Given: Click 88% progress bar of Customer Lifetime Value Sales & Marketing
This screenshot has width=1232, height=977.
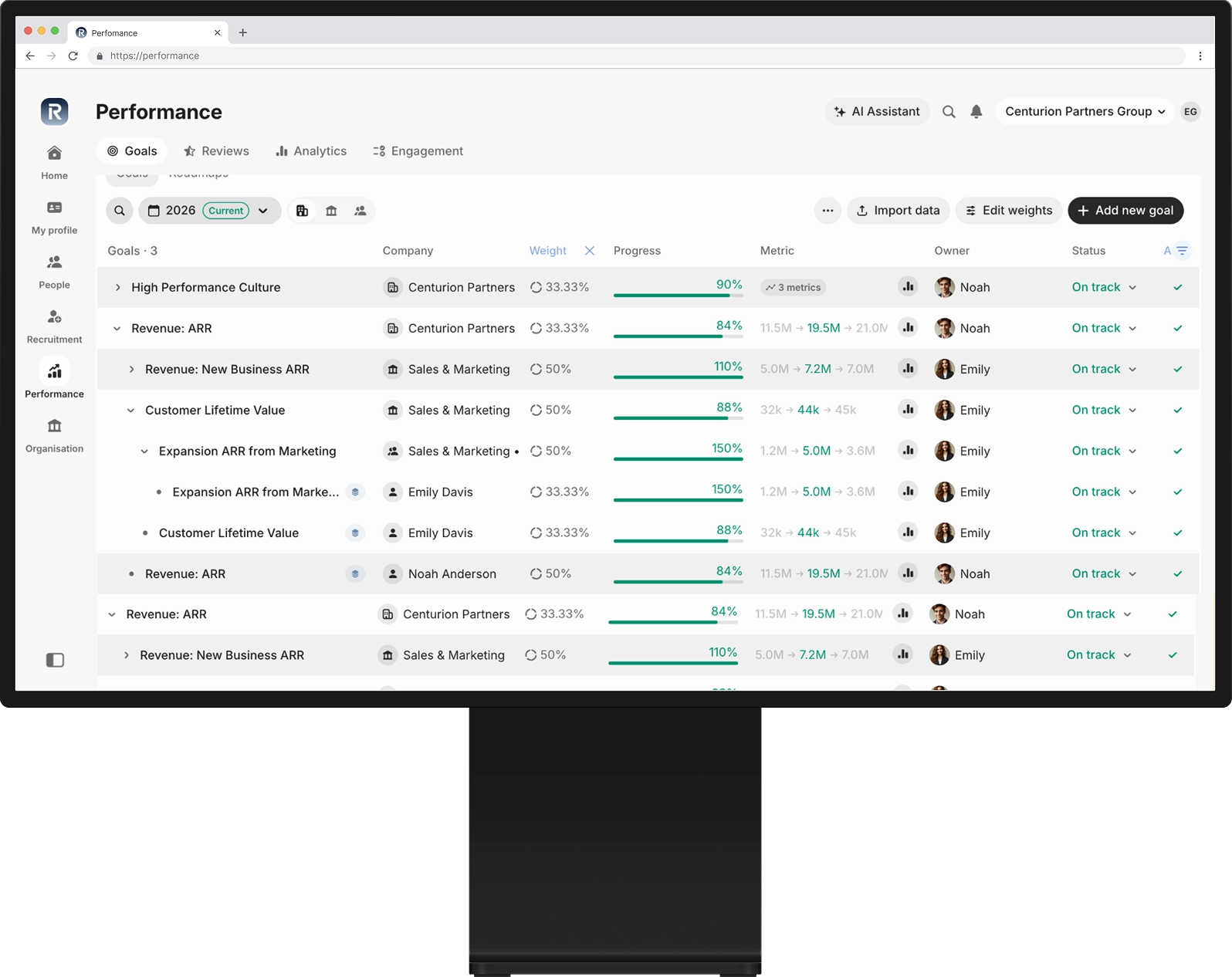Looking at the screenshot, I should tap(678, 418).
